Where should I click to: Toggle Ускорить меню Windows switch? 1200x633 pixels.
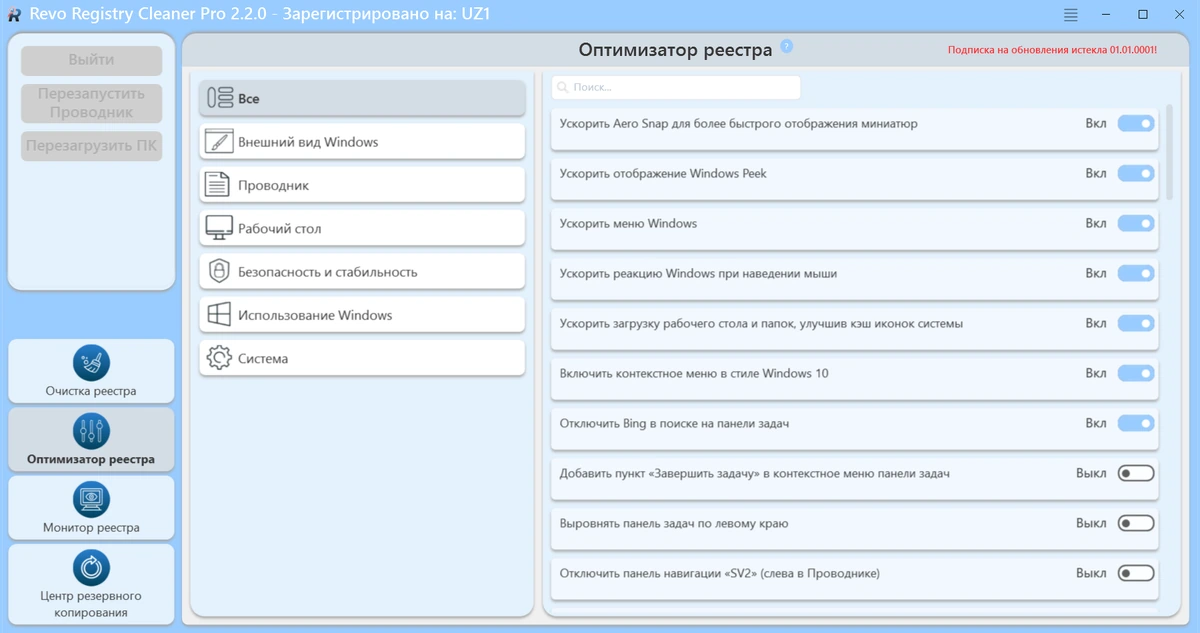point(1136,223)
